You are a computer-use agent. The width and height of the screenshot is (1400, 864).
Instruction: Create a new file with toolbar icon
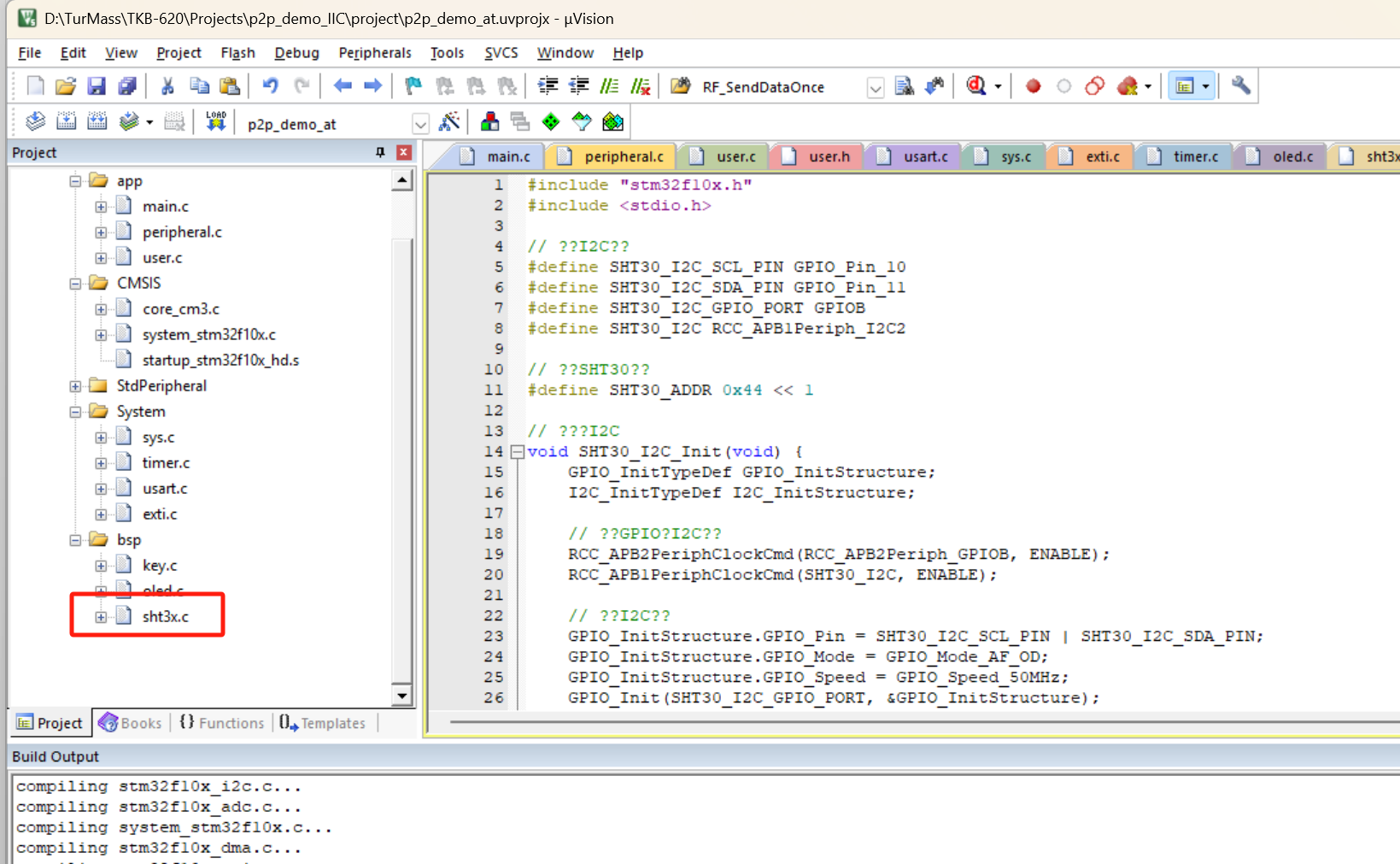pyautogui.click(x=35, y=85)
